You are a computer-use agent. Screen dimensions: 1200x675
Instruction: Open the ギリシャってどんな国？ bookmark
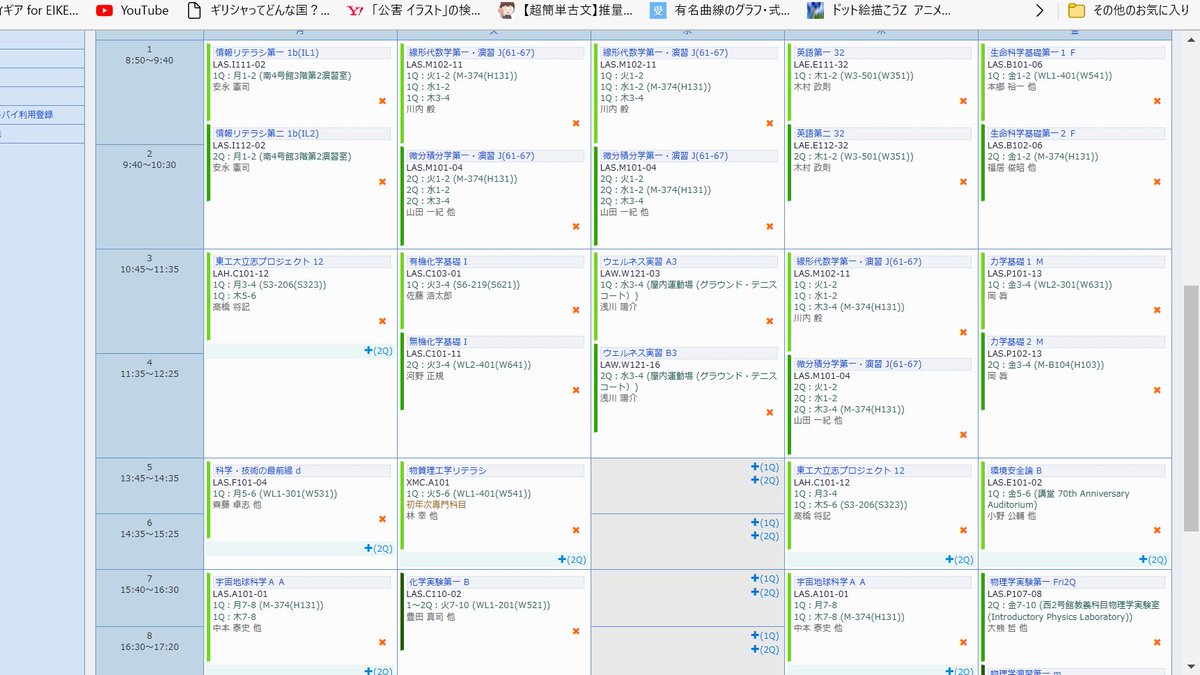(259, 11)
